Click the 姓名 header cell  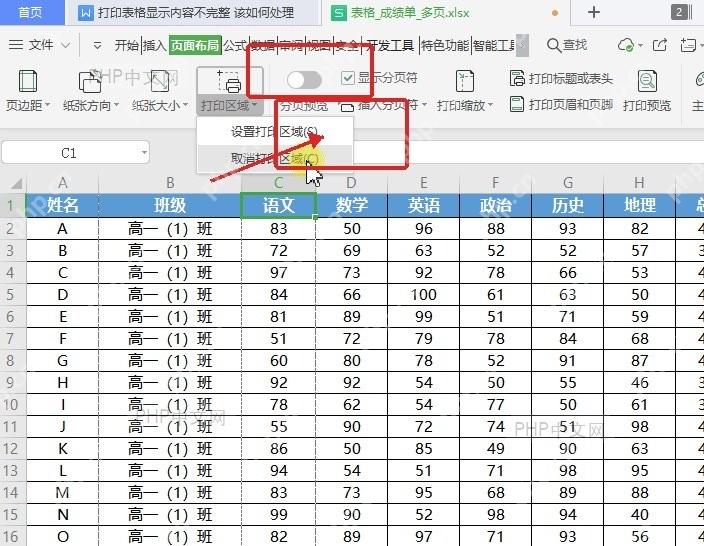pos(62,205)
